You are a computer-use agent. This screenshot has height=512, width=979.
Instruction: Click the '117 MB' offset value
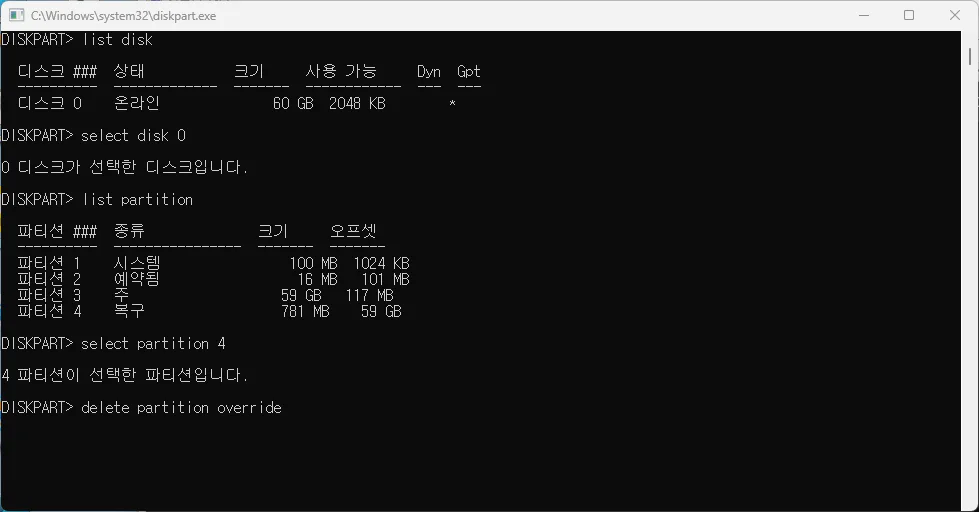click(x=370, y=295)
